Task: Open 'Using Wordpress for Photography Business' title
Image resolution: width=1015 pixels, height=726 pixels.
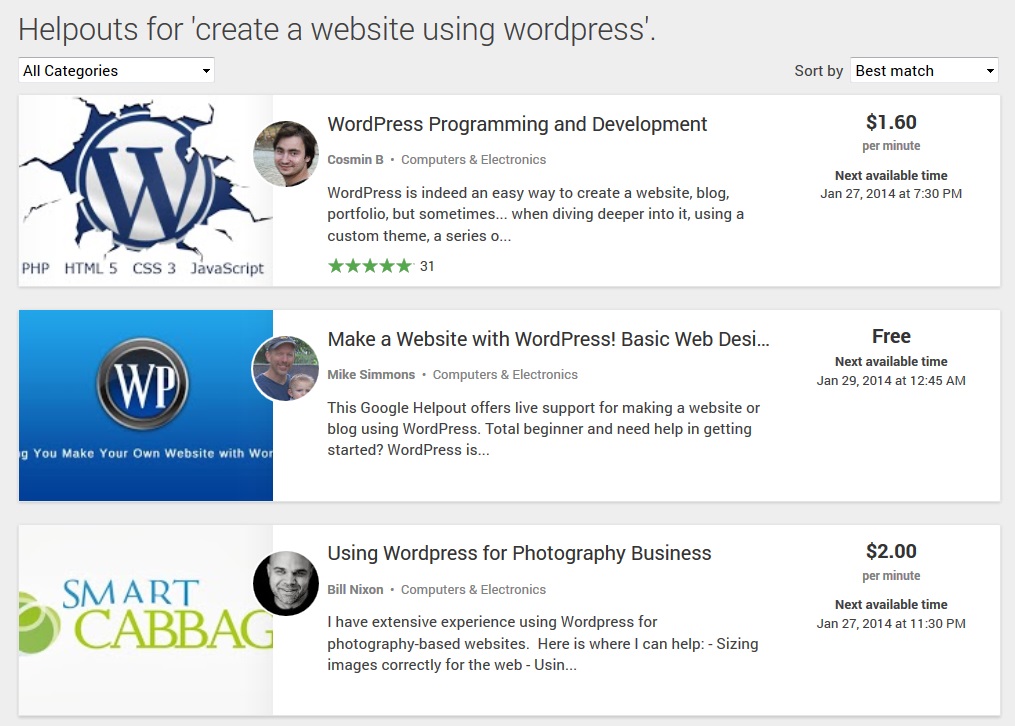Action: pos(519,554)
